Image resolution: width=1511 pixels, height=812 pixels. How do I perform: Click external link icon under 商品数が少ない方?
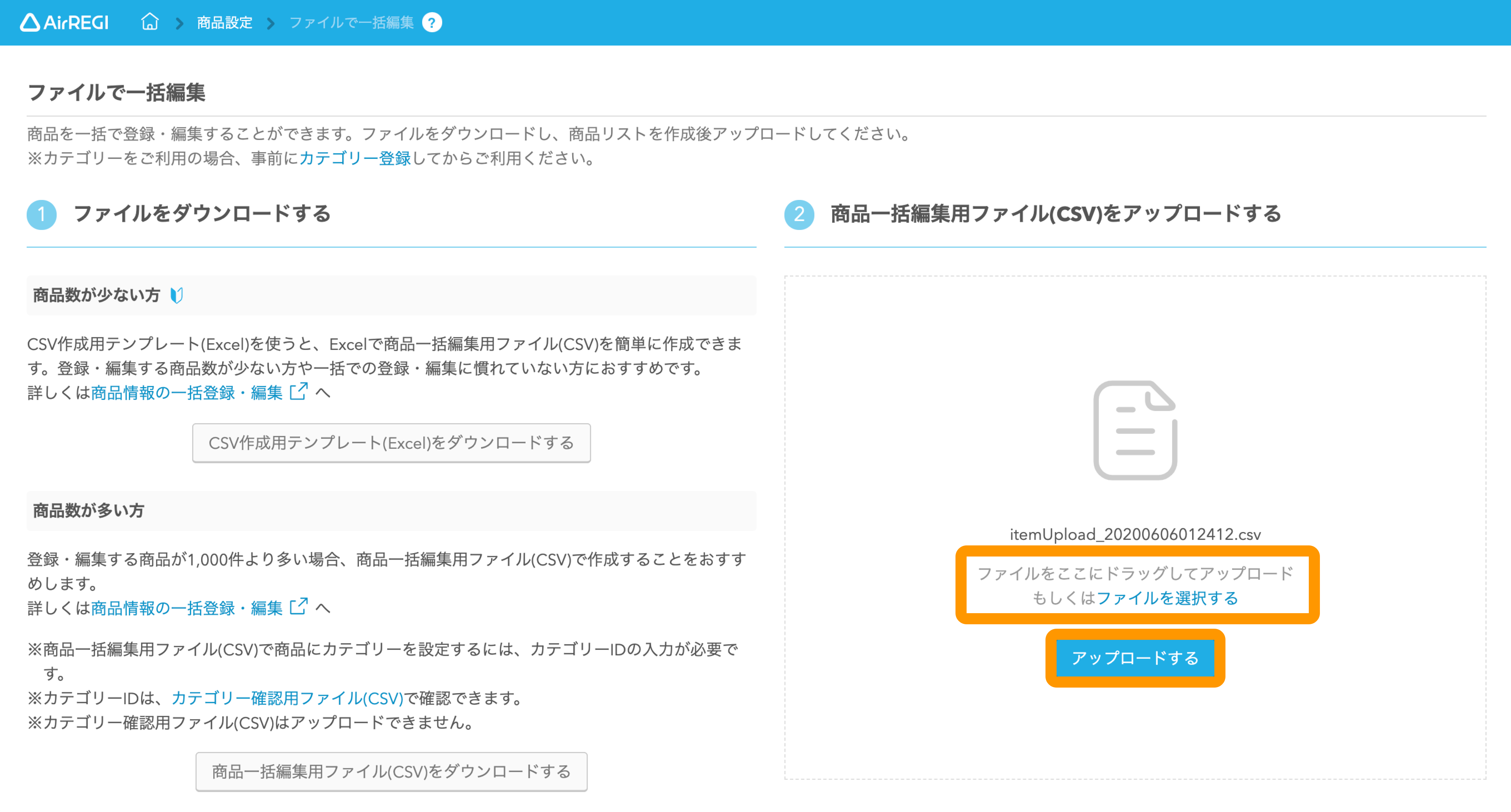tap(299, 392)
